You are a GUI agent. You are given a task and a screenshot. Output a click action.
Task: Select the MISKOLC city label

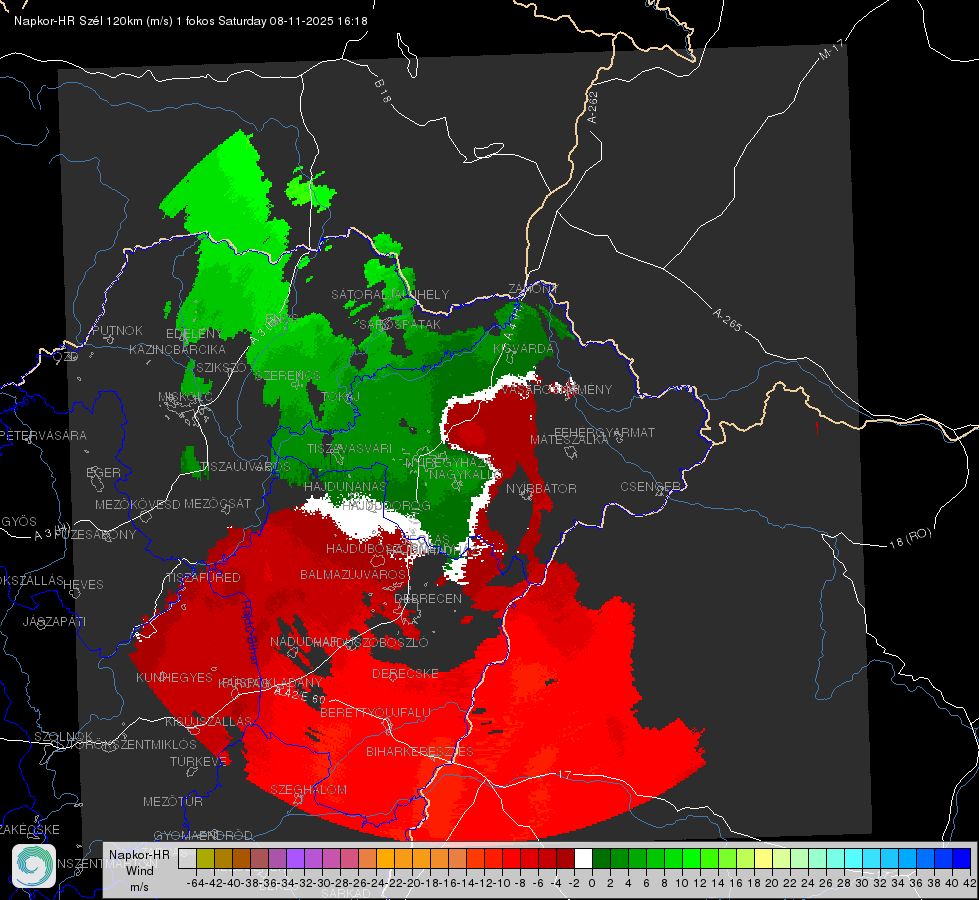tap(185, 397)
